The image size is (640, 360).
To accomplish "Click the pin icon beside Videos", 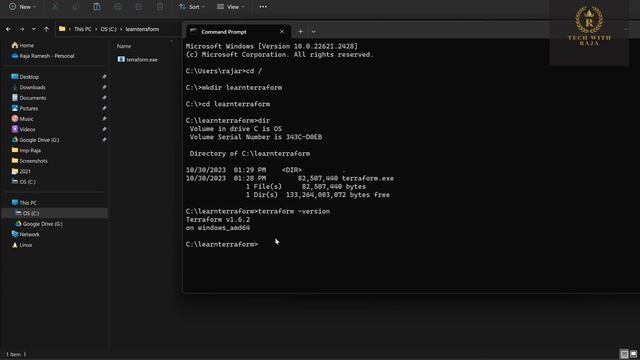I will (x=104, y=129).
